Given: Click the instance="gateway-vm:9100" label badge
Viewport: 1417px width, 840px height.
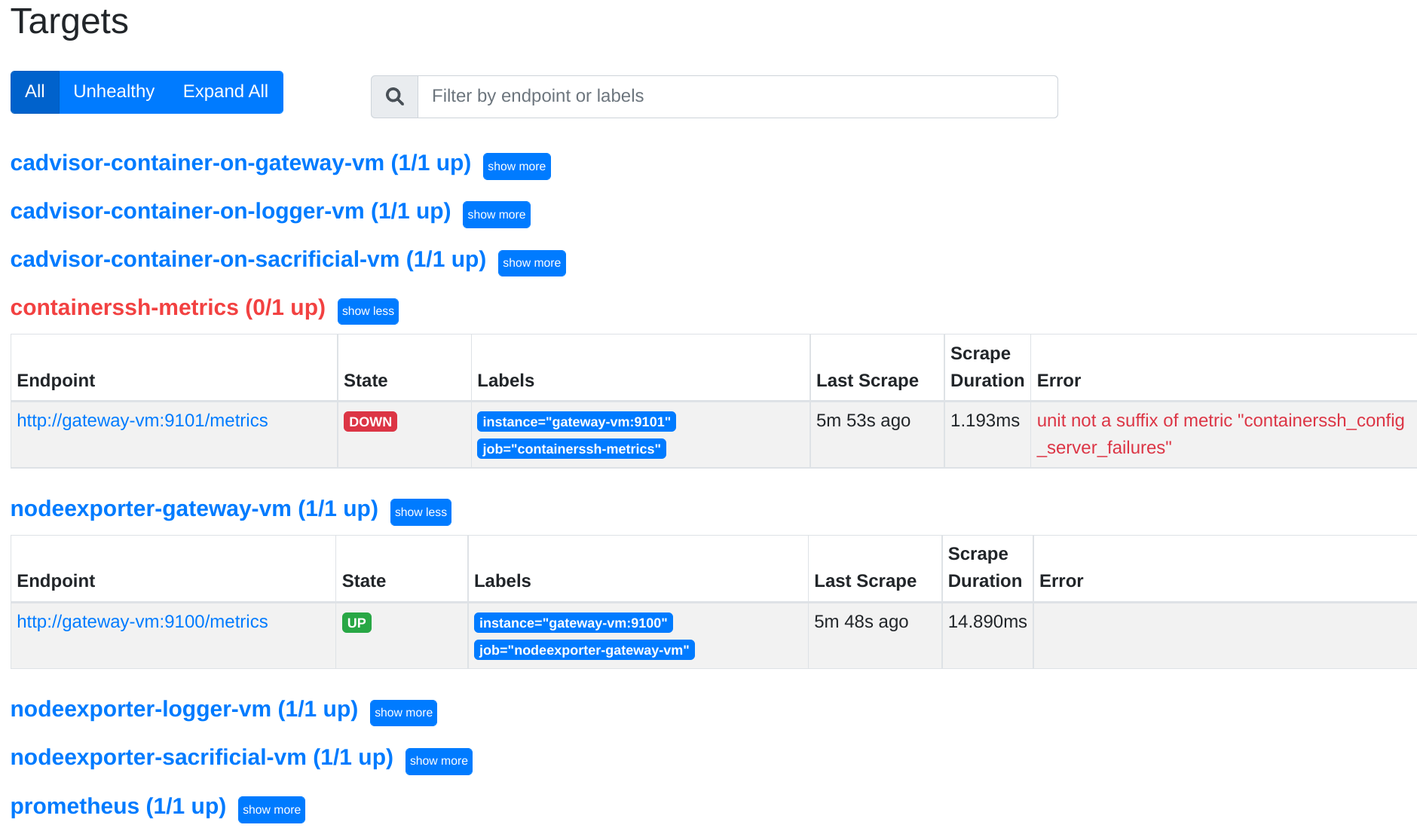Looking at the screenshot, I should tap(574, 622).
